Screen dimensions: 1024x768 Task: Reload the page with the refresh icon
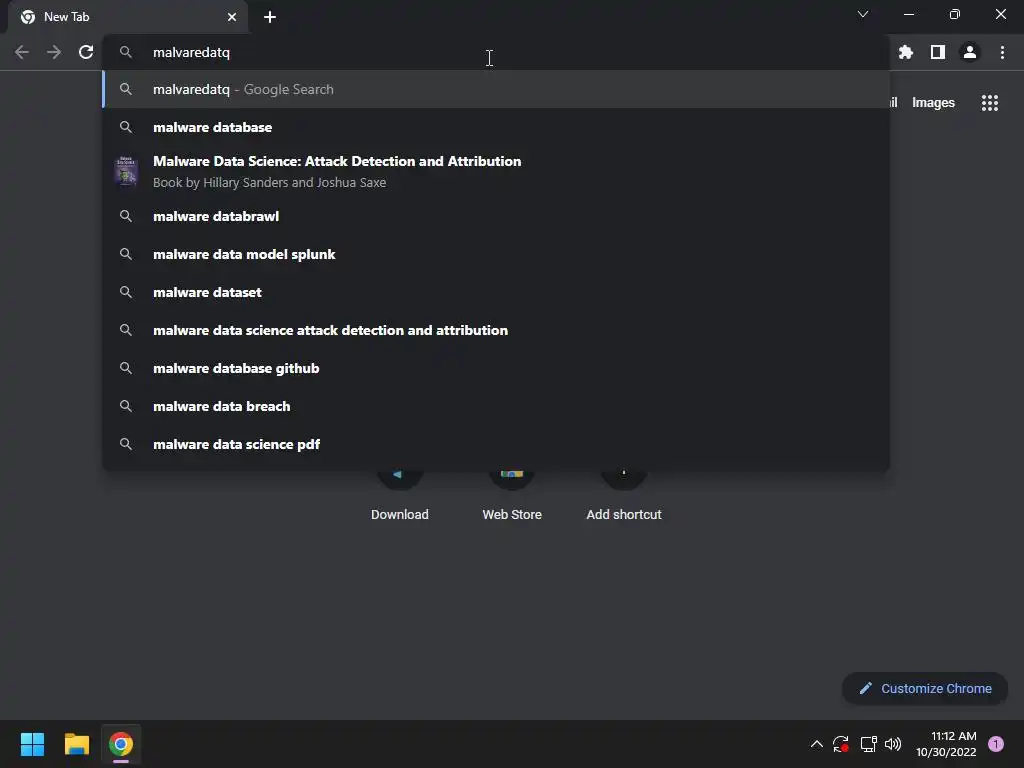pyautogui.click(x=86, y=52)
